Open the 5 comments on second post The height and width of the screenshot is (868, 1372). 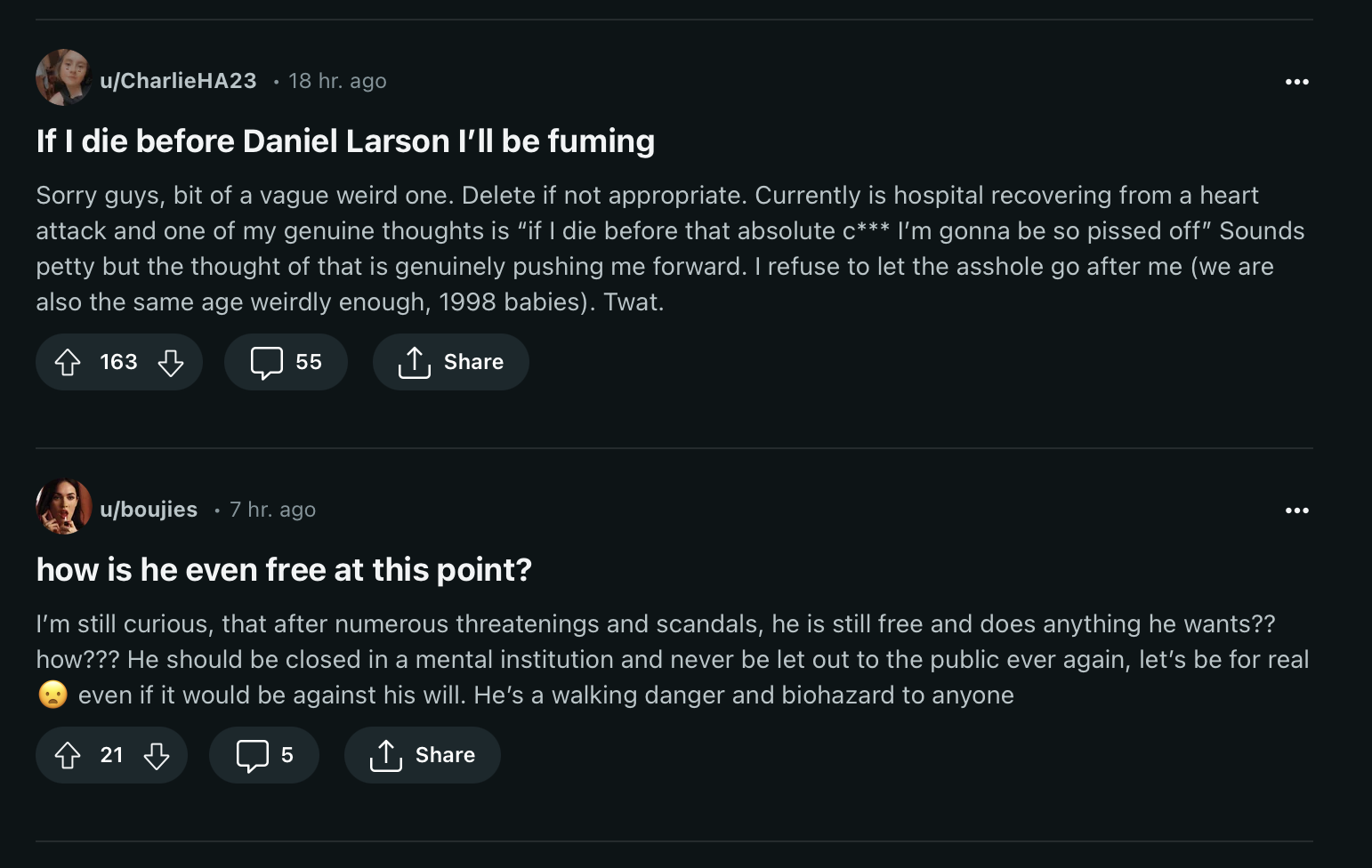264,755
